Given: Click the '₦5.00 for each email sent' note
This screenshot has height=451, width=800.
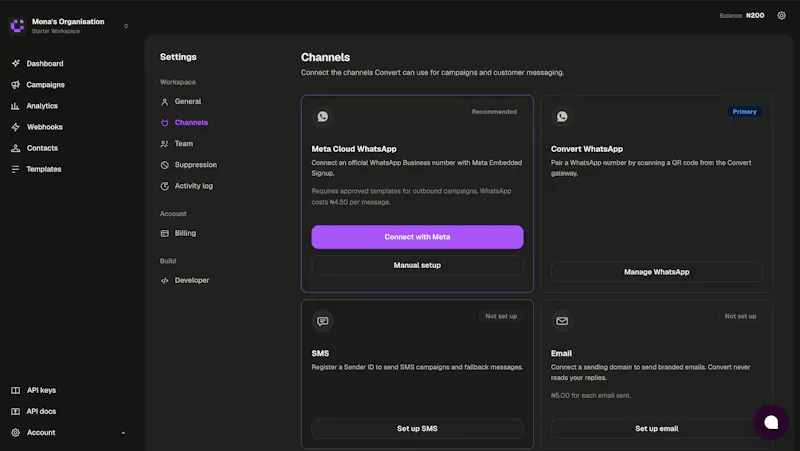Looking at the screenshot, I should (591, 395).
